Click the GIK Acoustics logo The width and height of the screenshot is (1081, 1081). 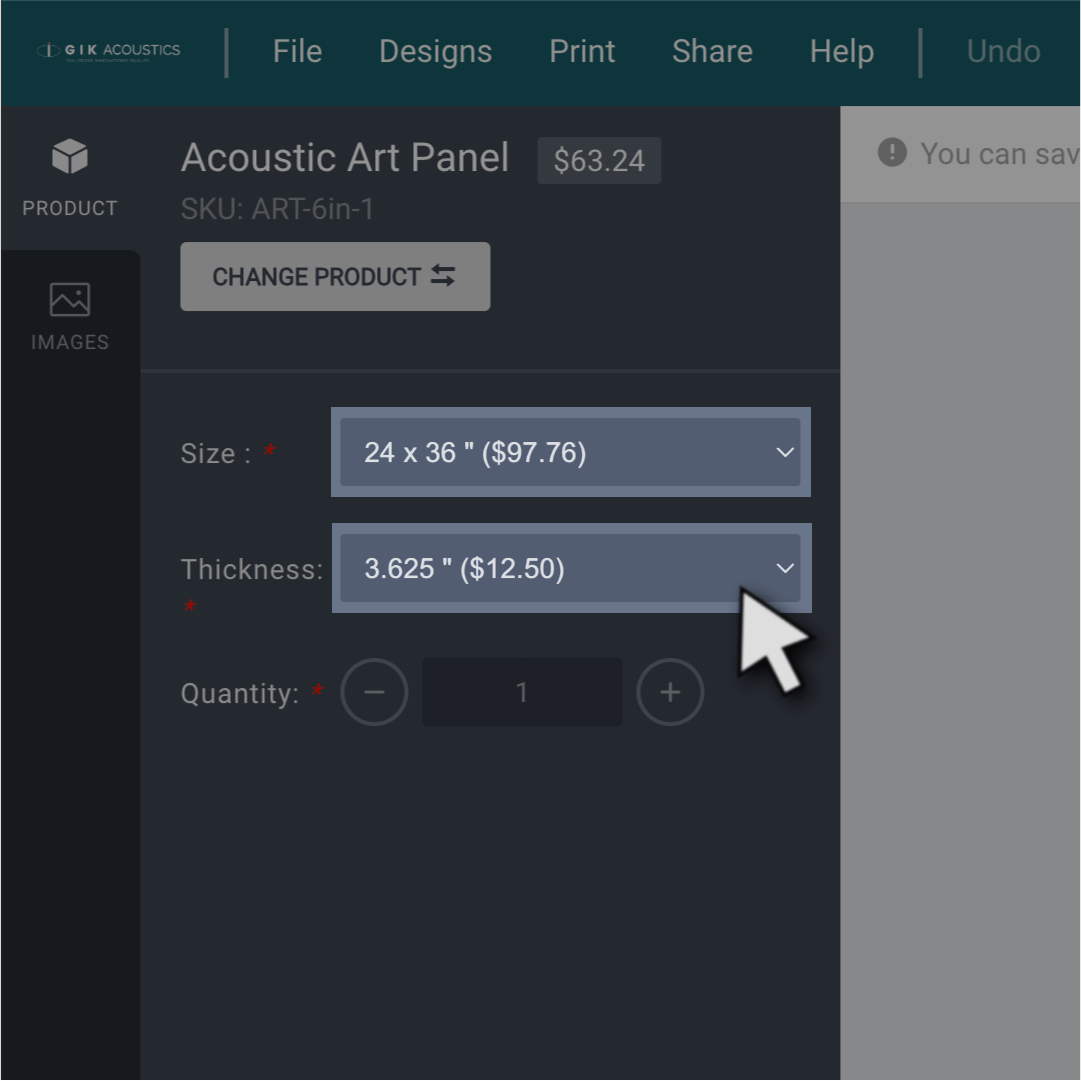tap(108, 51)
